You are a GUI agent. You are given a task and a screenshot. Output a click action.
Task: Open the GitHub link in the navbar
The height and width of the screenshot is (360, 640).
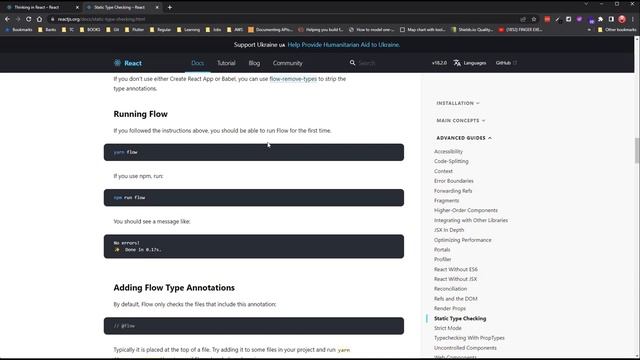506,63
